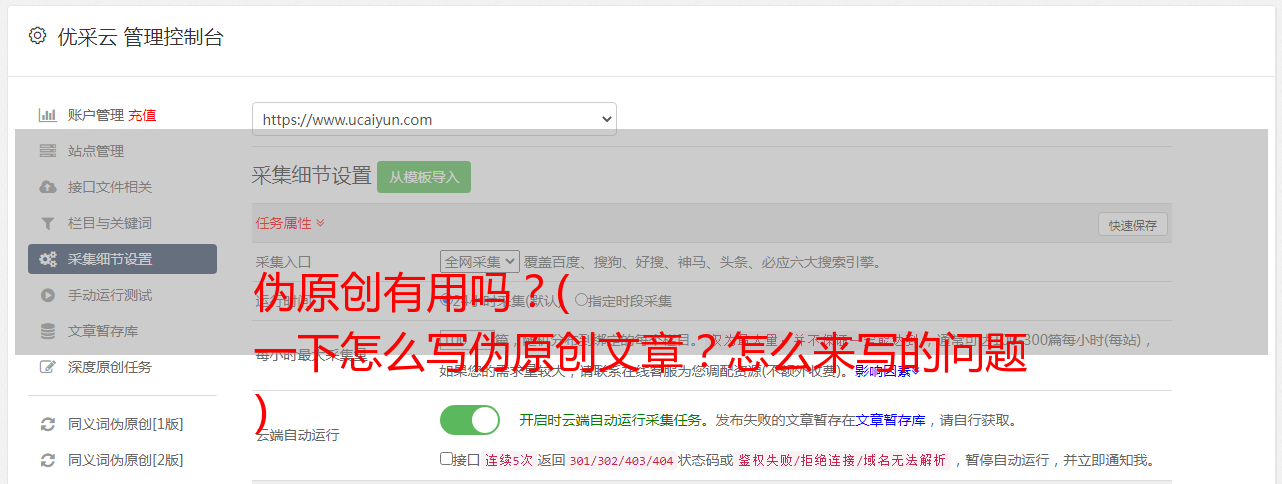Click the 采集细节设置 page heading

coord(311,176)
